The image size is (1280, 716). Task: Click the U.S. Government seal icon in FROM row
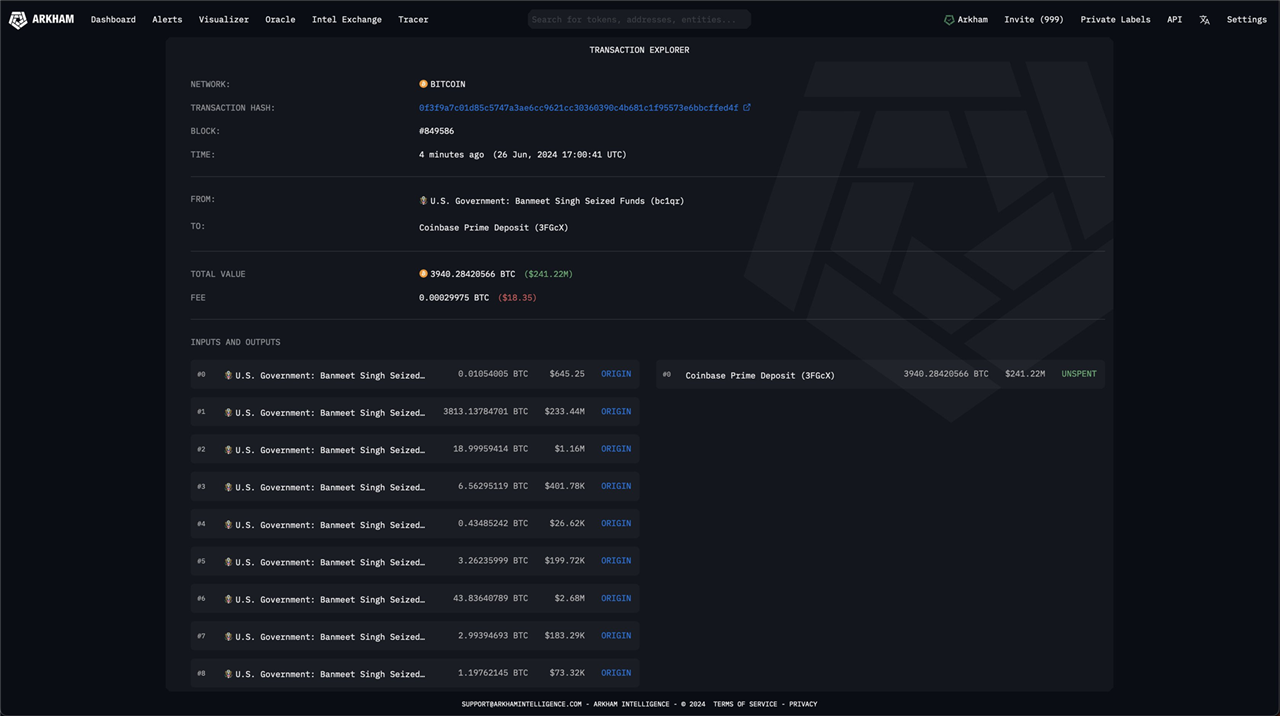[x=423, y=201]
